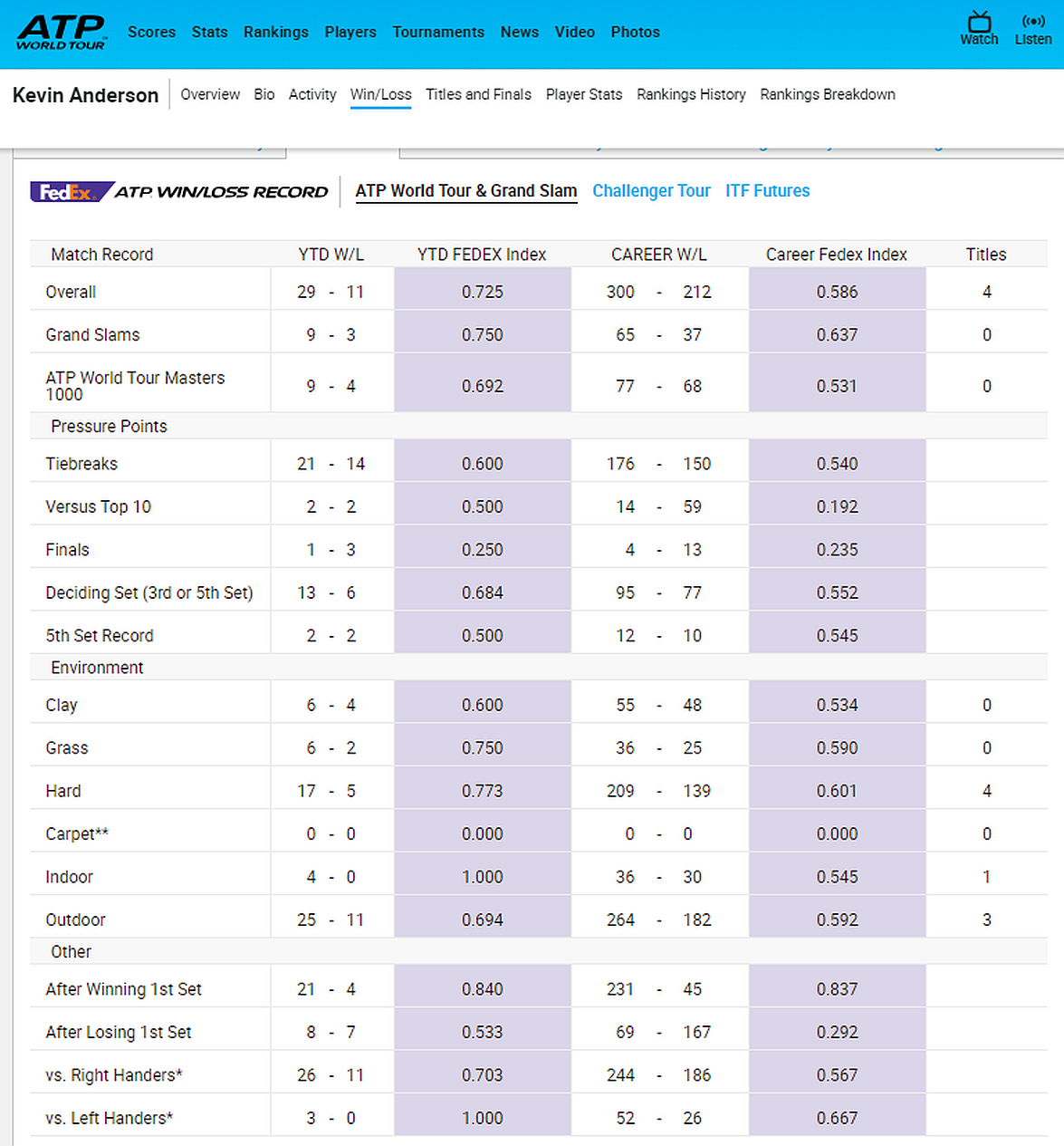Switch to the Overview tab
Screen dimensions: 1064x1146
[x=210, y=94]
